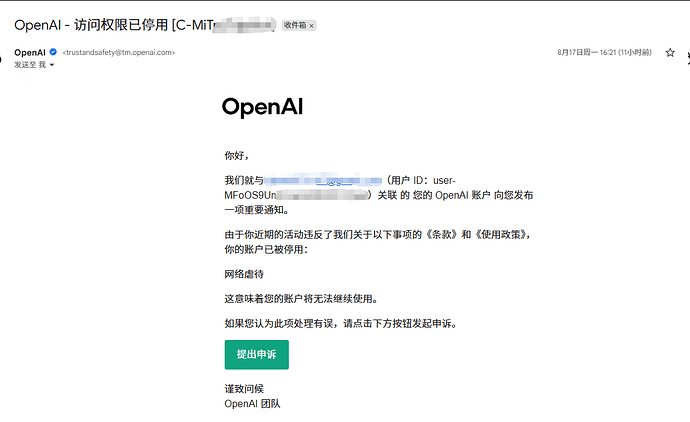The image size is (690, 422).
Task: Click sender name OpenAI in header
Action: 30,52
